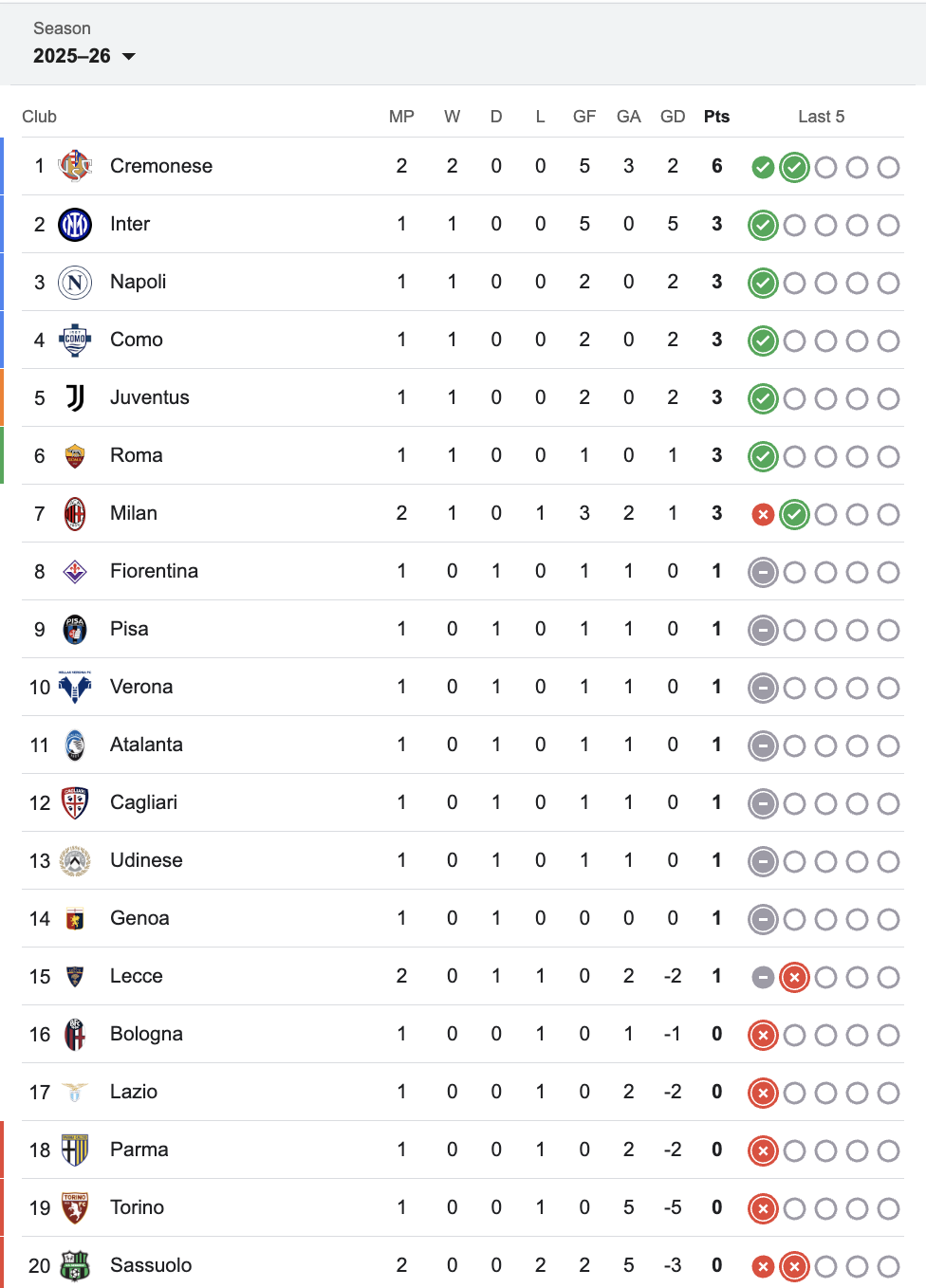Click Lecce's most recent loss marker
Viewport: 926px width, 1288px height.
(794, 978)
